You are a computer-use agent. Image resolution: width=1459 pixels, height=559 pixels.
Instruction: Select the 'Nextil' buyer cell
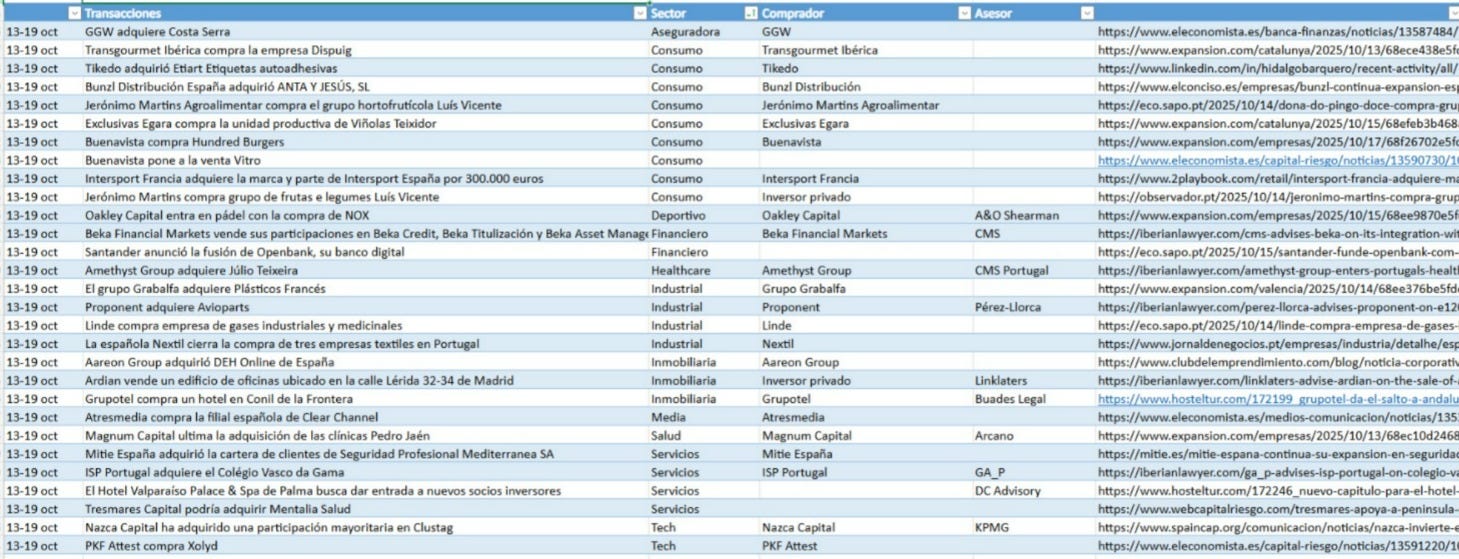[865, 344]
